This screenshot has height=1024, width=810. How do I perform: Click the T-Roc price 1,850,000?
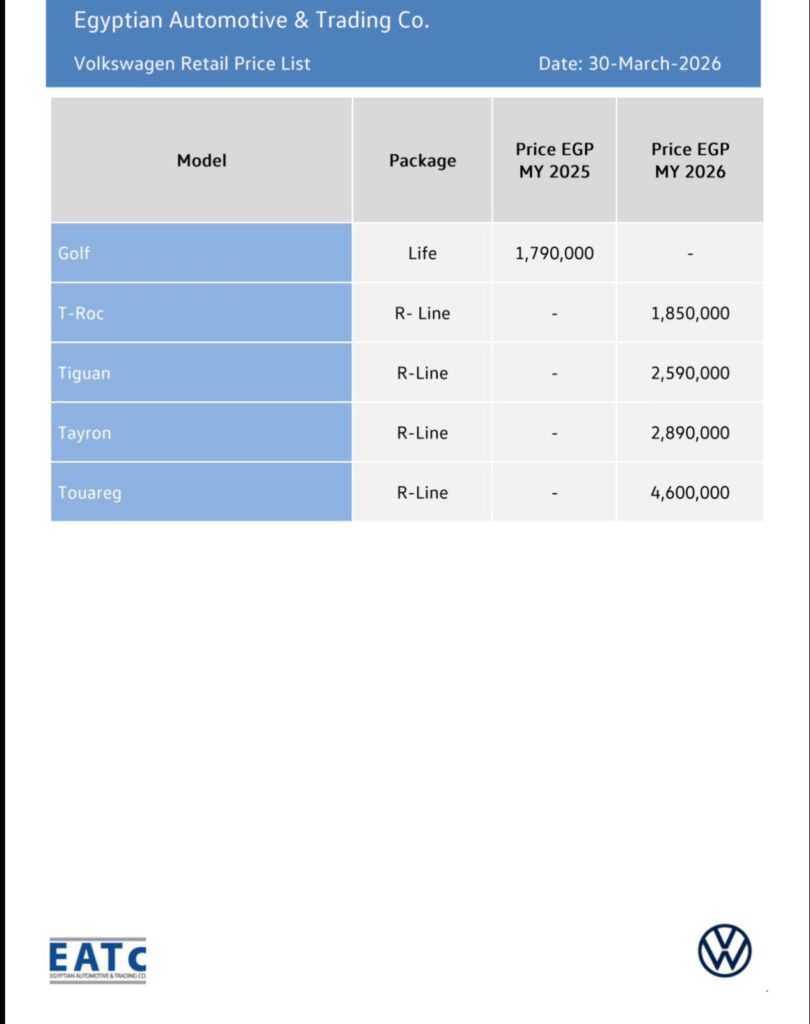pos(690,313)
